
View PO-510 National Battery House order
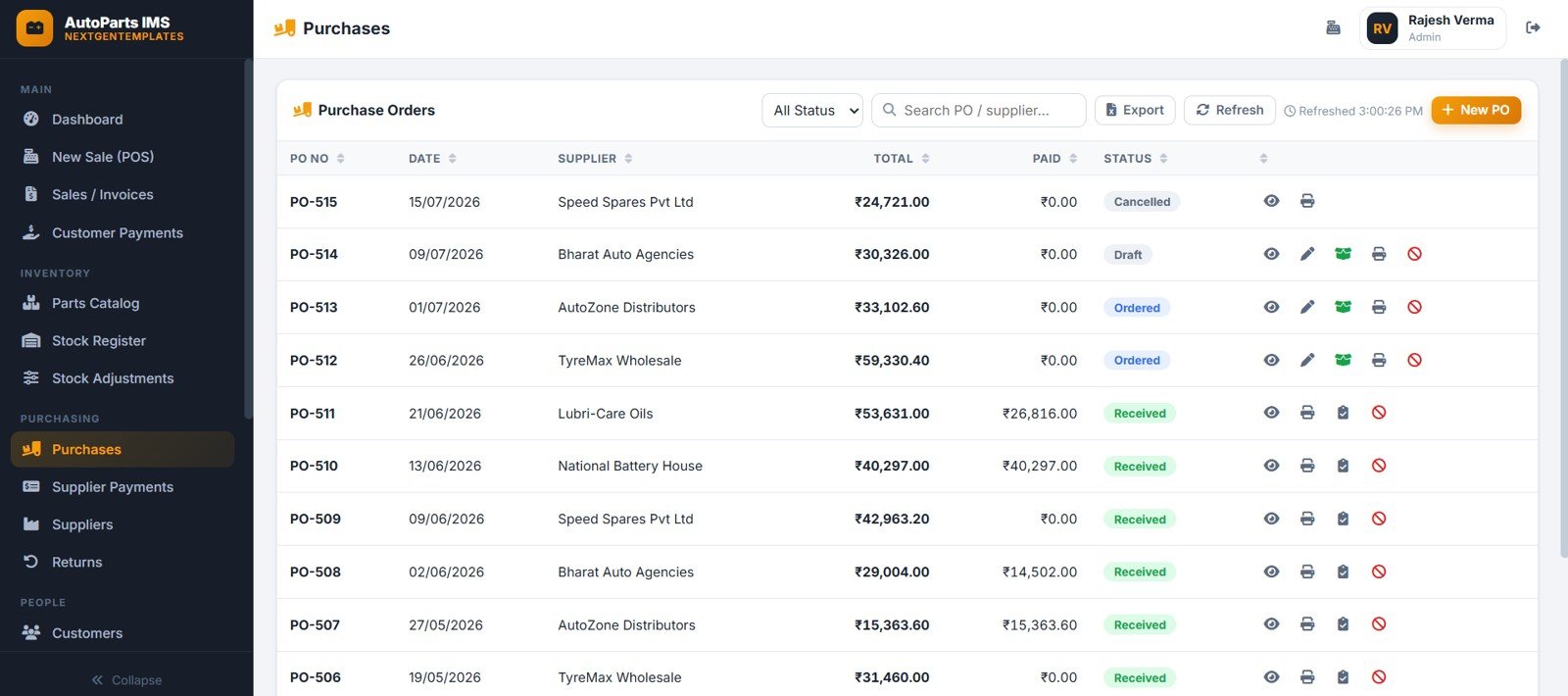[1271, 466]
